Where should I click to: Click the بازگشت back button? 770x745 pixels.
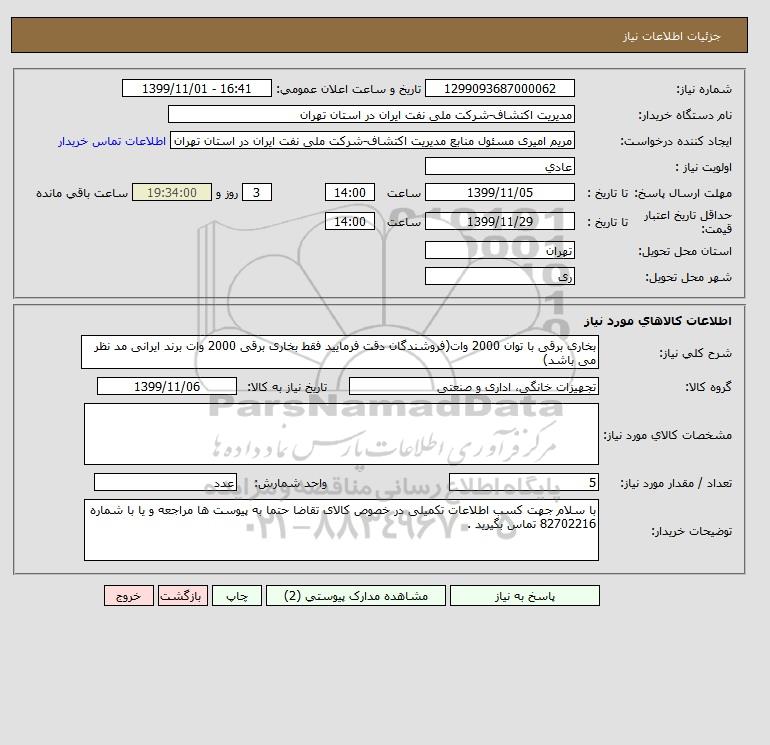tap(183, 596)
